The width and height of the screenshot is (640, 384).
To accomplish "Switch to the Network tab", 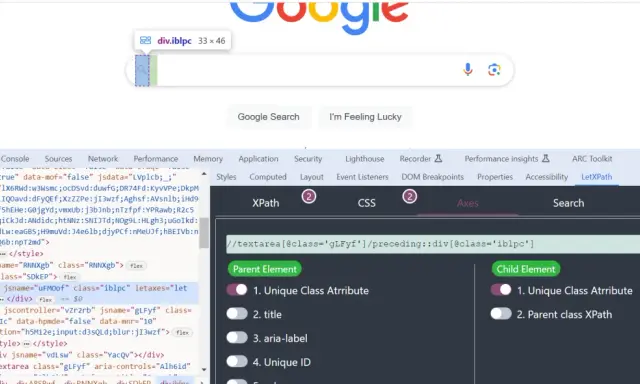I will click(x=103, y=159).
